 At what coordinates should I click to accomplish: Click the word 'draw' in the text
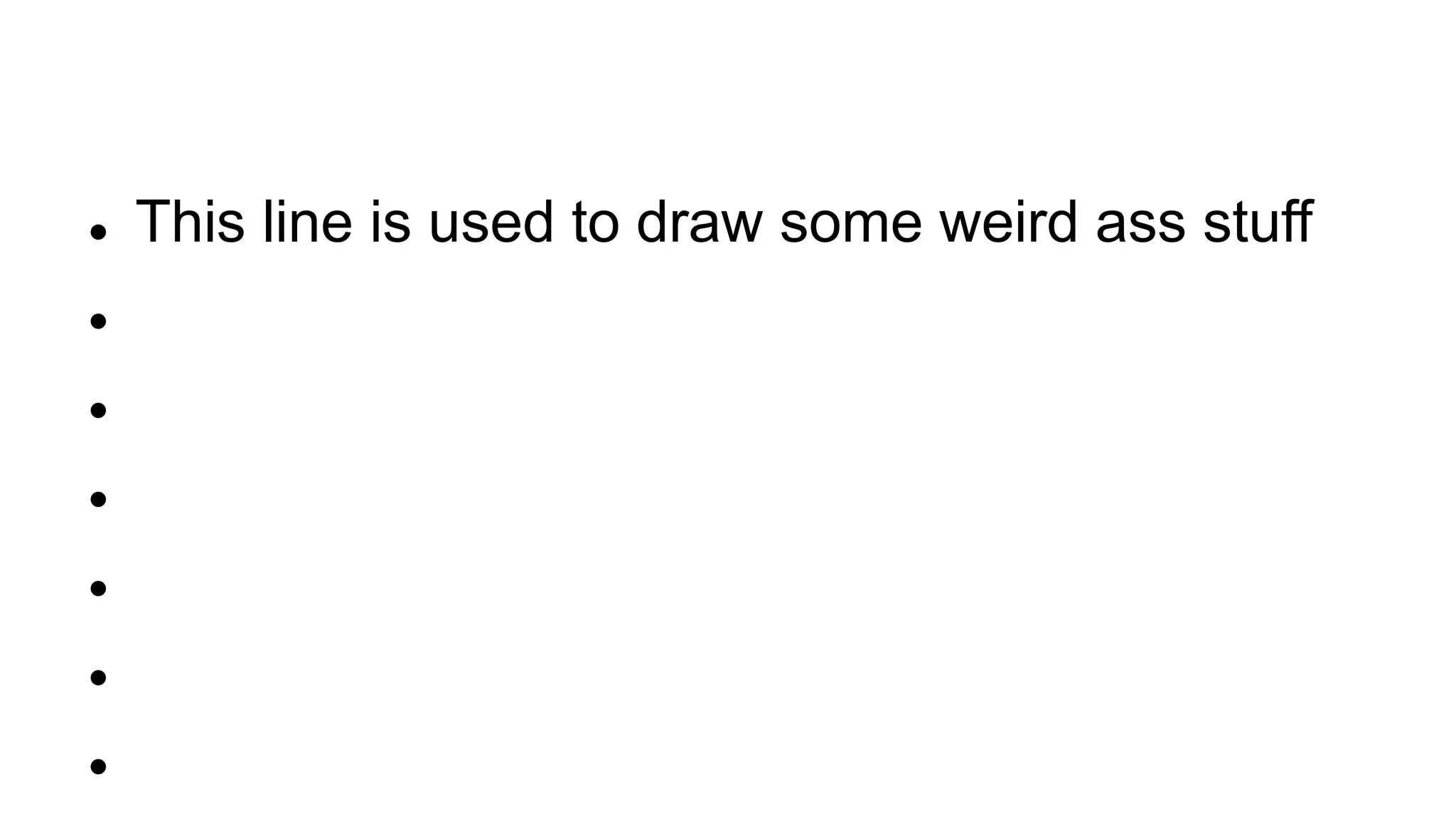click(699, 222)
